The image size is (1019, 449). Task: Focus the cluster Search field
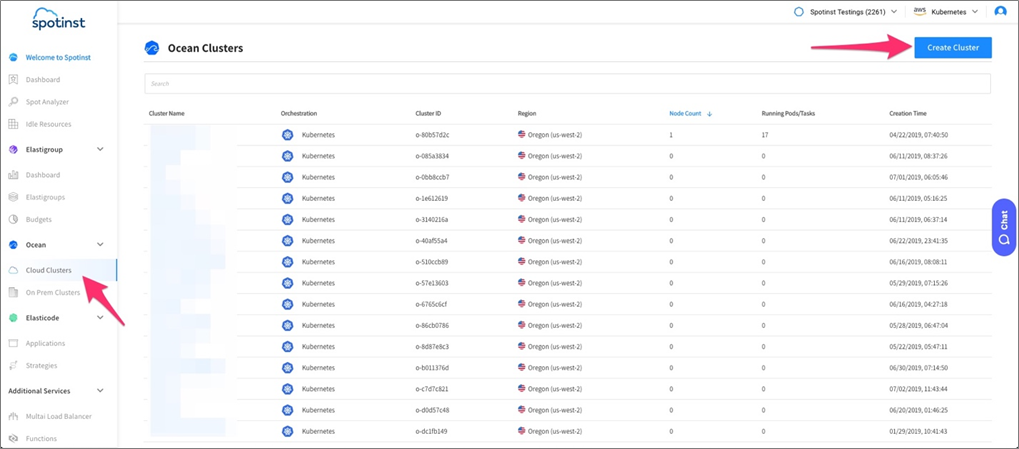pyautogui.click(x=567, y=83)
